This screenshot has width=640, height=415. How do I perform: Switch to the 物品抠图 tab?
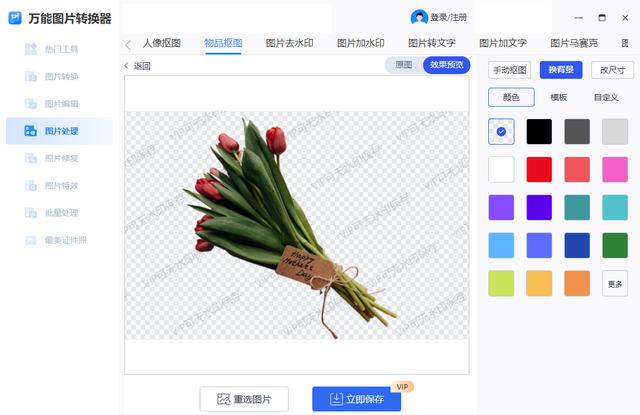click(223, 43)
